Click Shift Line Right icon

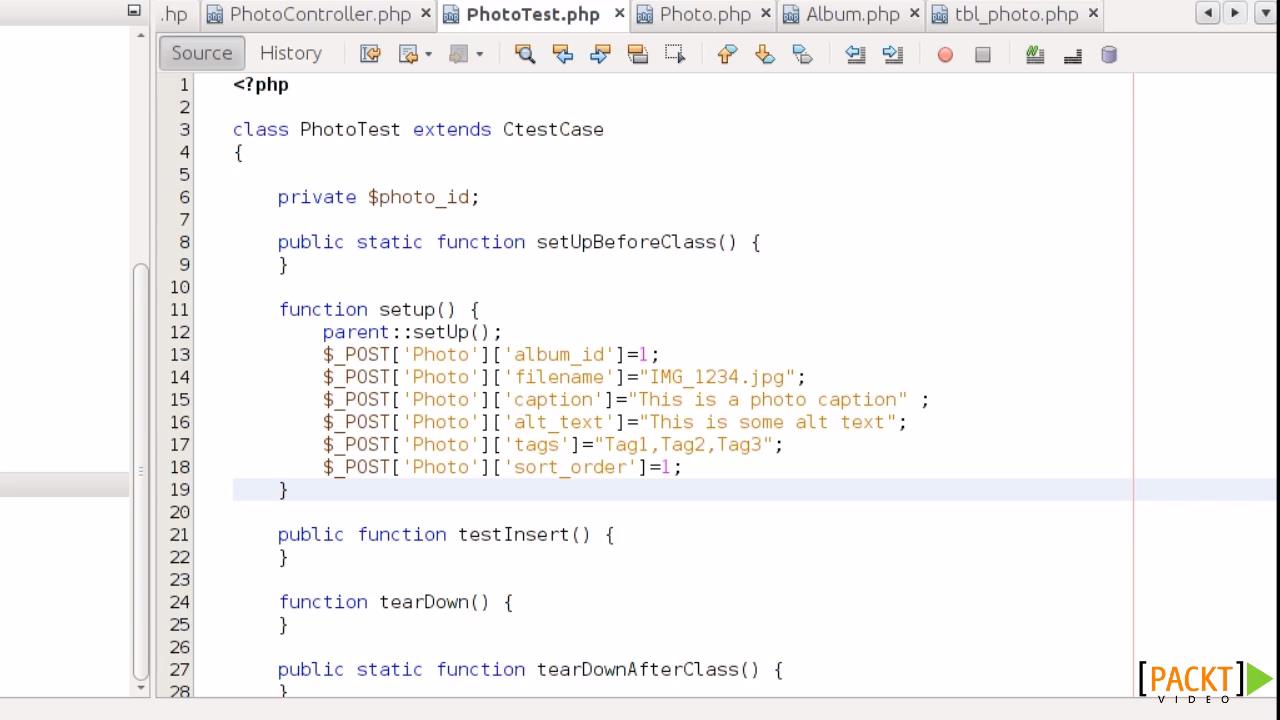[893, 54]
